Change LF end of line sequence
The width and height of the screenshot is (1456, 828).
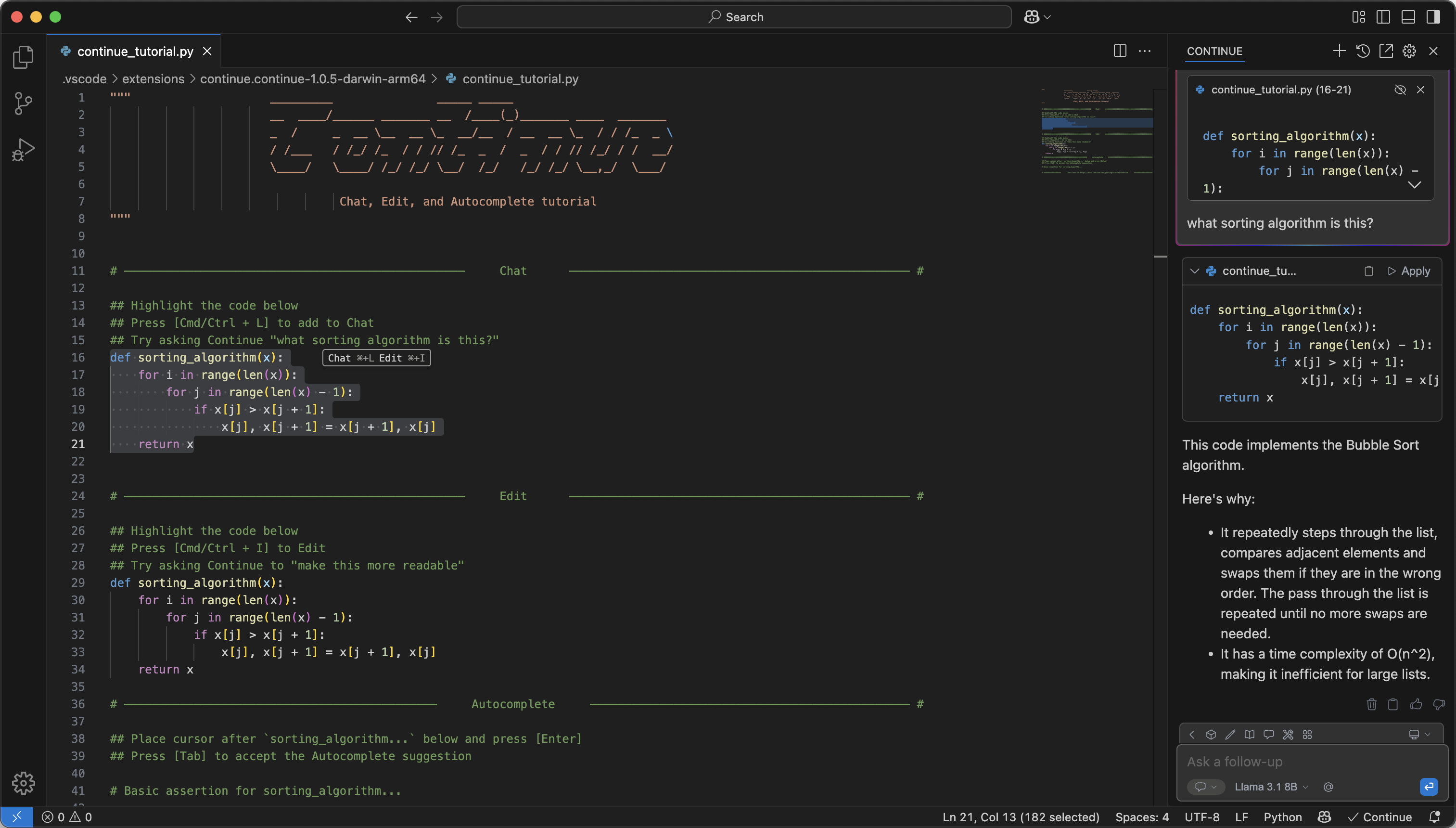pos(1242,817)
